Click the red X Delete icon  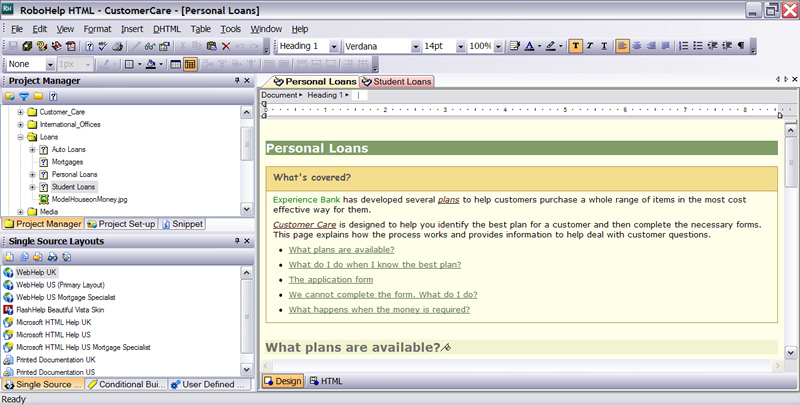pos(226,46)
